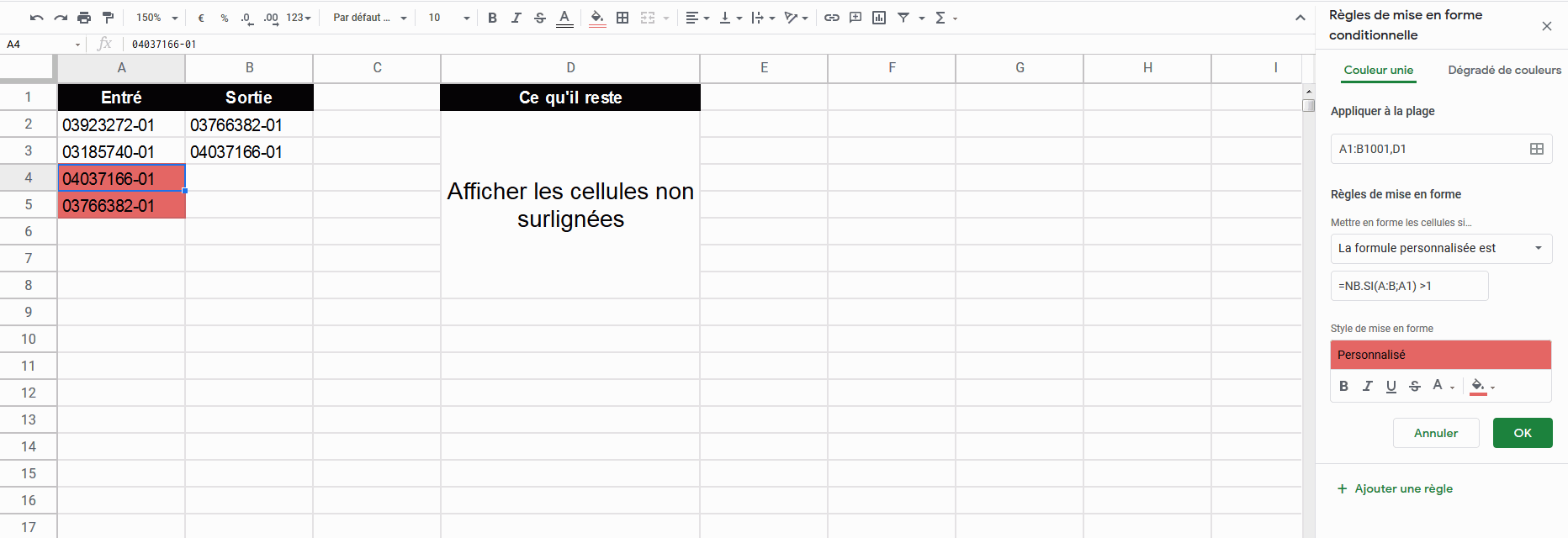Close the conditional formatting panel
Image resolution: width=1568 pixels, height=538 pixels.
[1546, 26]
